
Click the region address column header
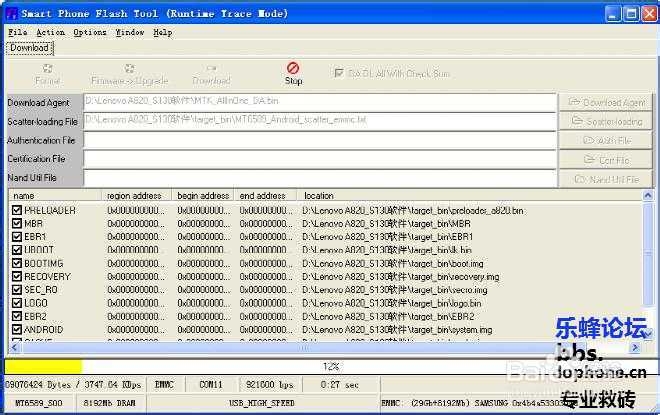(x=136, y=196)
